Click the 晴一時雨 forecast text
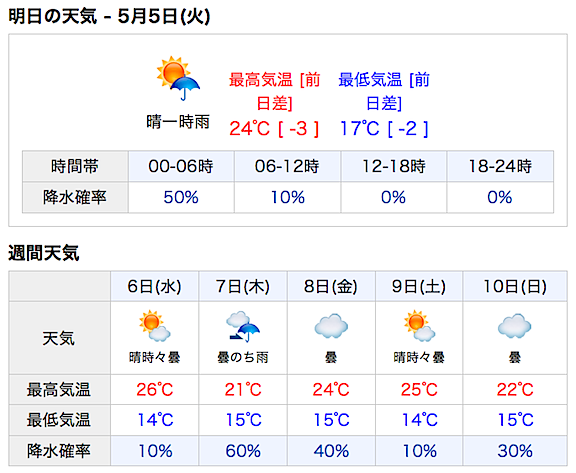Image resolution: width=576 pixels, height=473 pixels. (x=178, y=122)
